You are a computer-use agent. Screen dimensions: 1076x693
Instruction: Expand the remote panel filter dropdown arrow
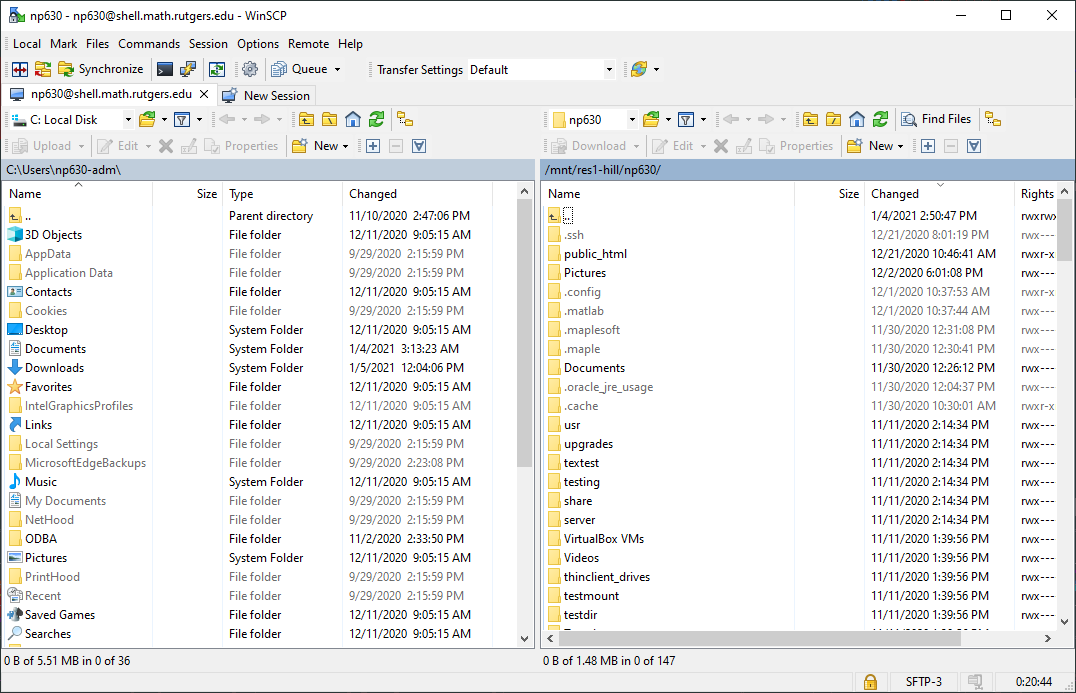tap(703, 120)
